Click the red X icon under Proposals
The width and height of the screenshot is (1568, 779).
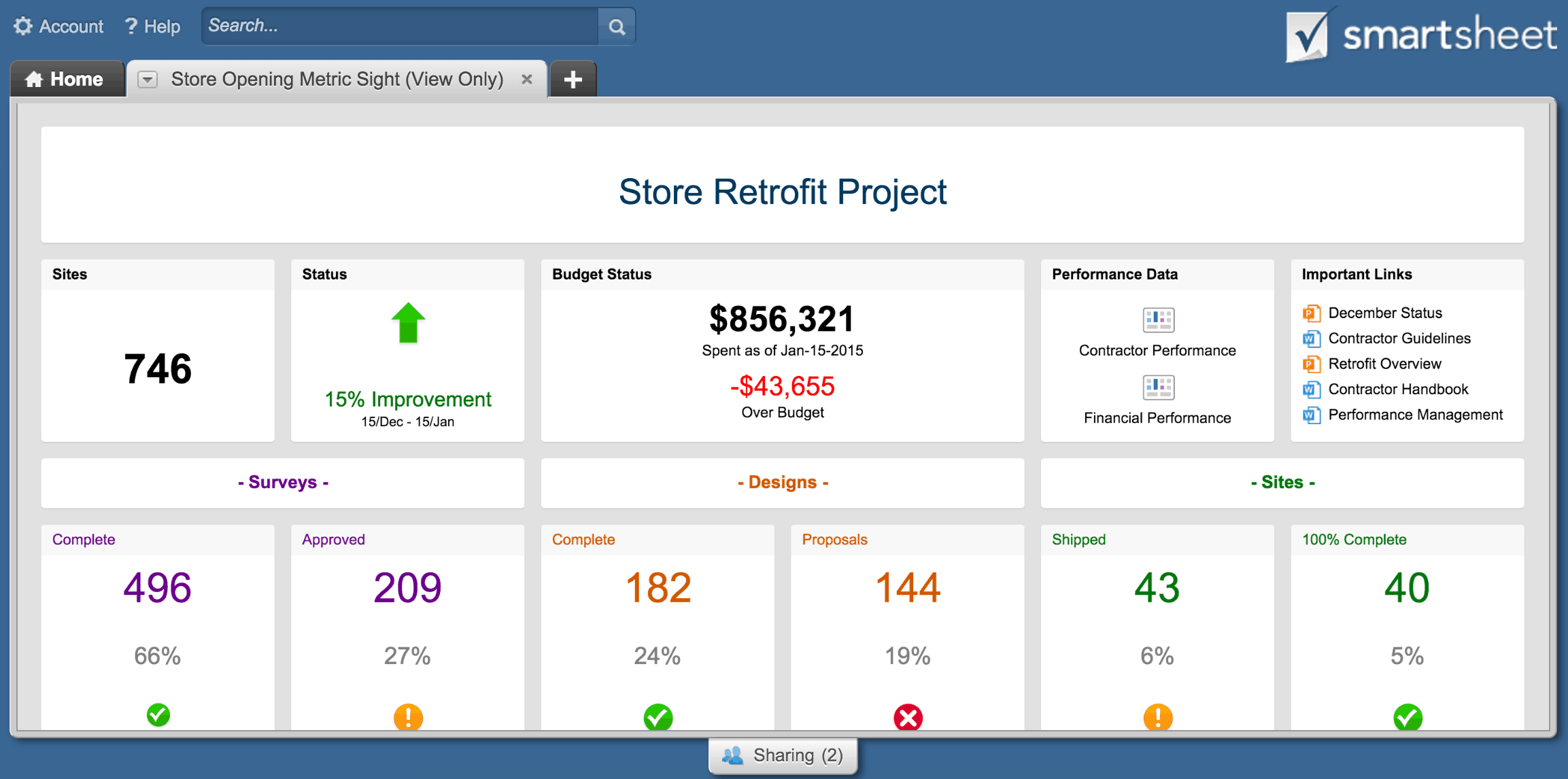[907, 717]
